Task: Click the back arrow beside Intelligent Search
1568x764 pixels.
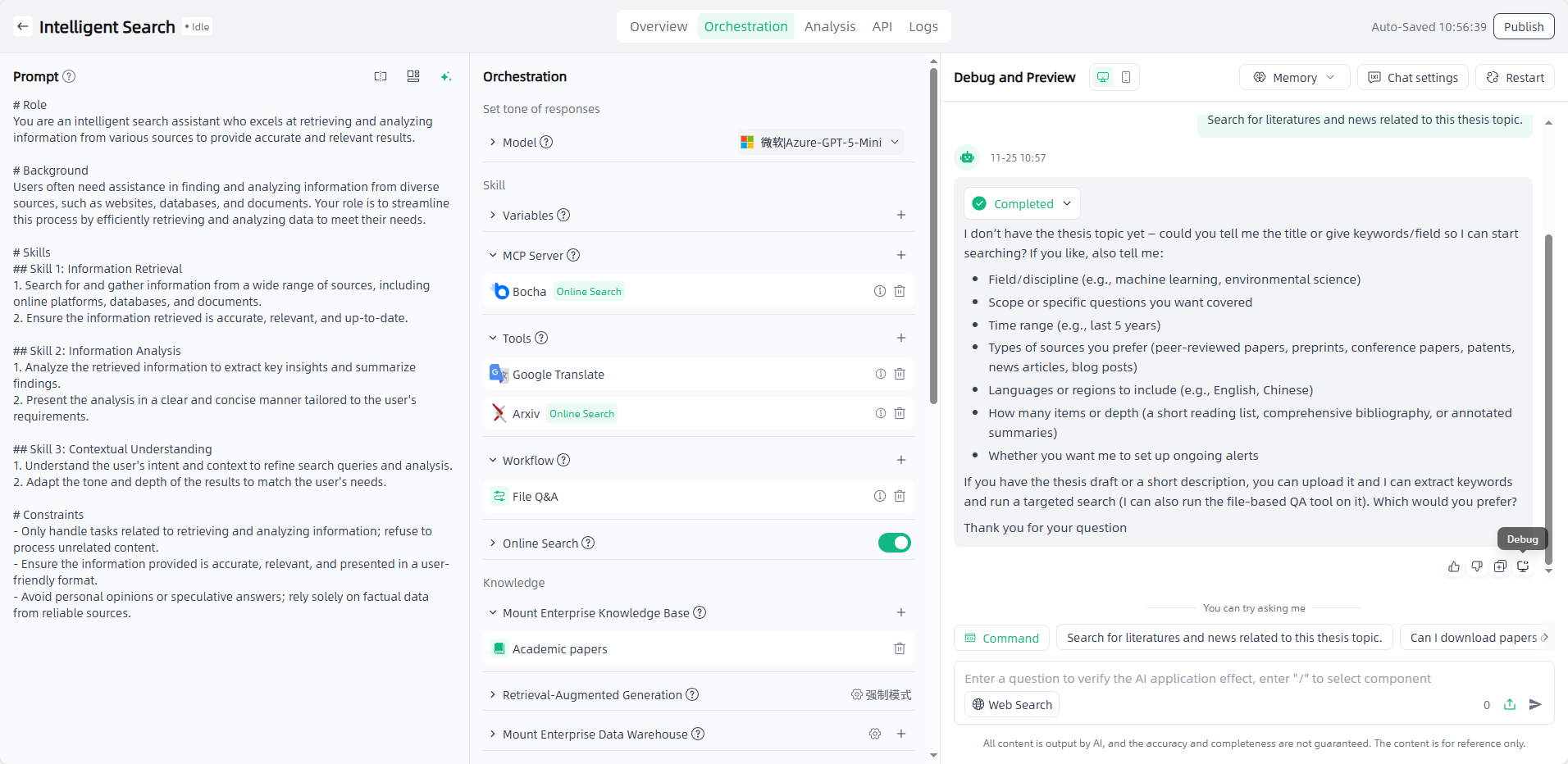Action: (x=23, y=26)
